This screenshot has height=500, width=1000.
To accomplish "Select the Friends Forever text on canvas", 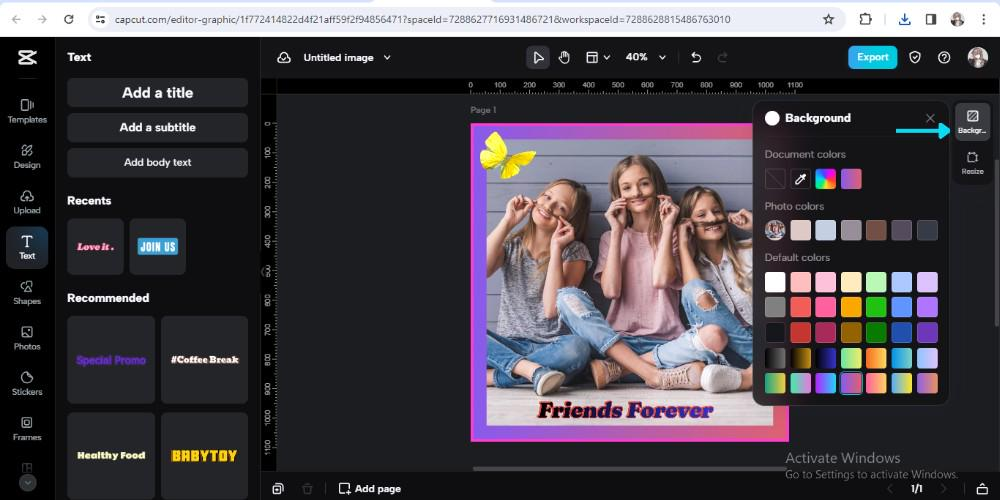I will tap(625, 409).
